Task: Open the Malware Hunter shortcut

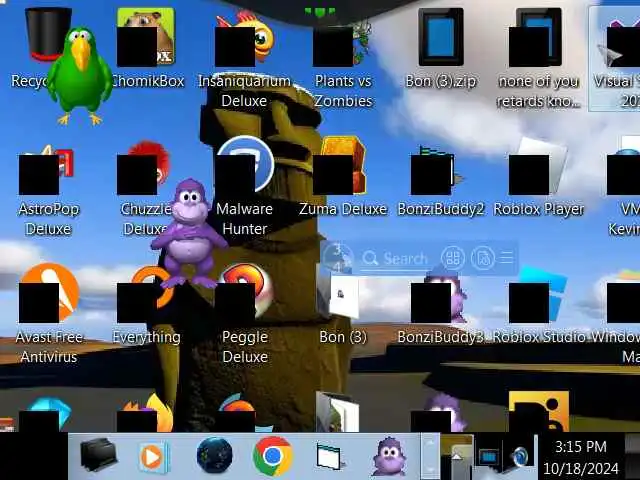Action: [244, 165]
